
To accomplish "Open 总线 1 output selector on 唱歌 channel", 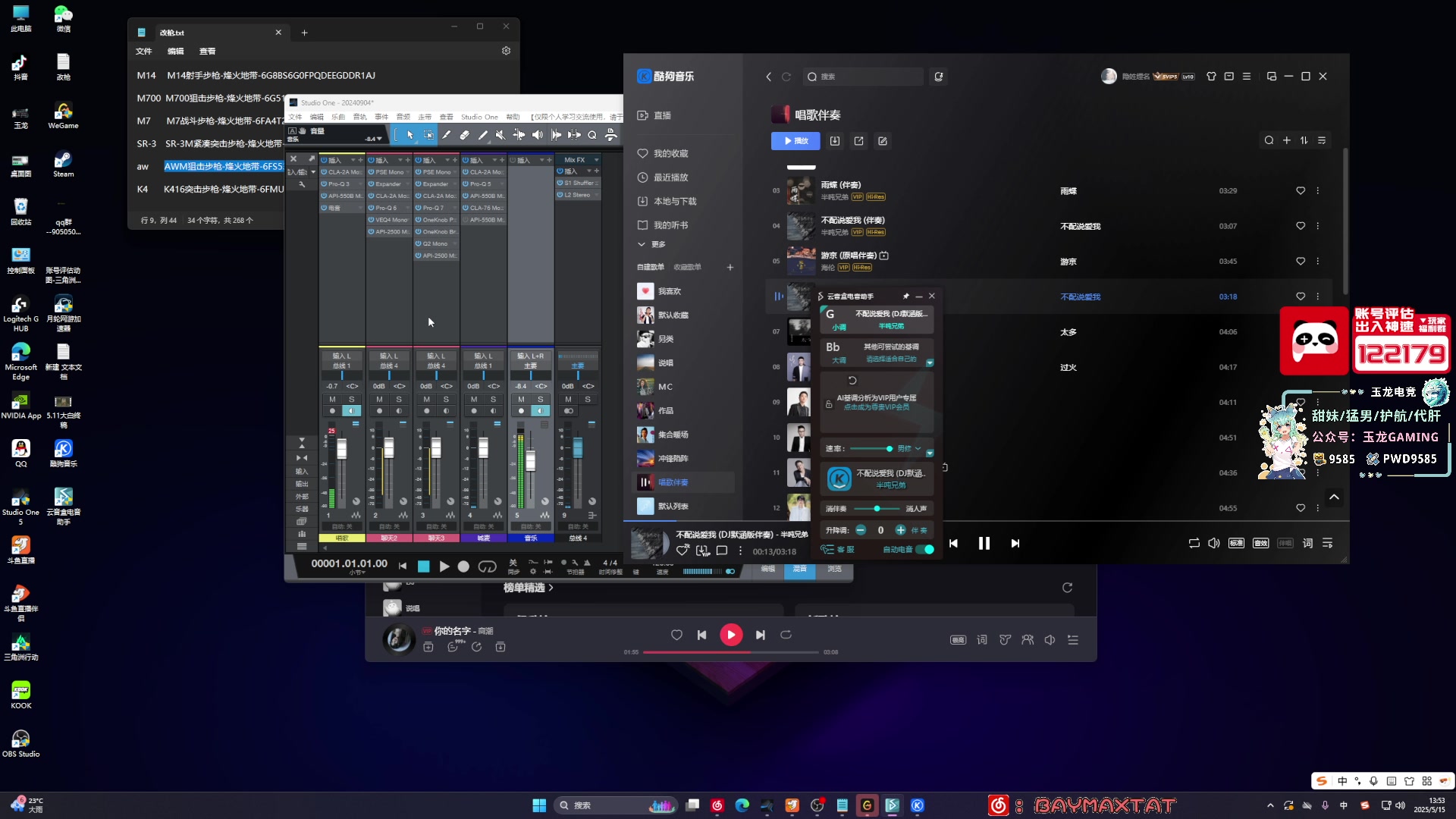I will click(x=342, y=366).
